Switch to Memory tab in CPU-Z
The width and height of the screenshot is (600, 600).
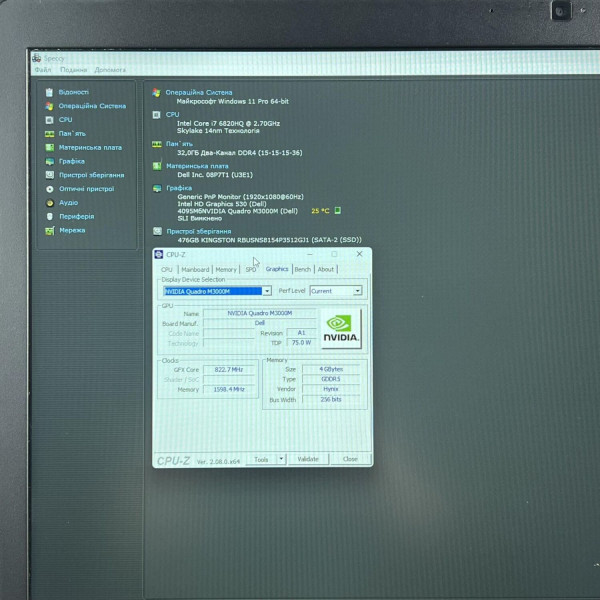point(226,269)
